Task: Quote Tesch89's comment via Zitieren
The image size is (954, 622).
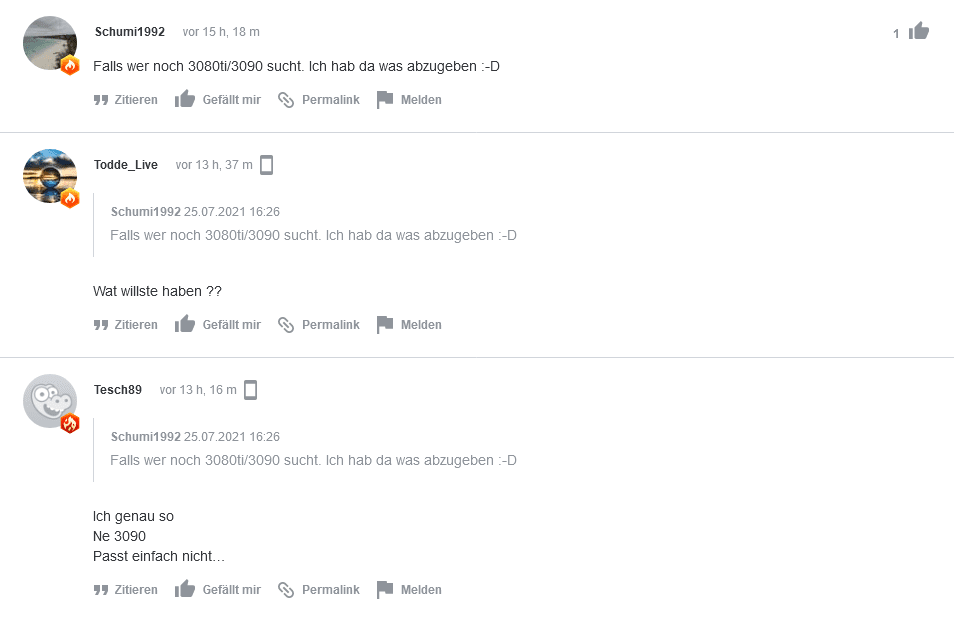Action: click(125, 590)
